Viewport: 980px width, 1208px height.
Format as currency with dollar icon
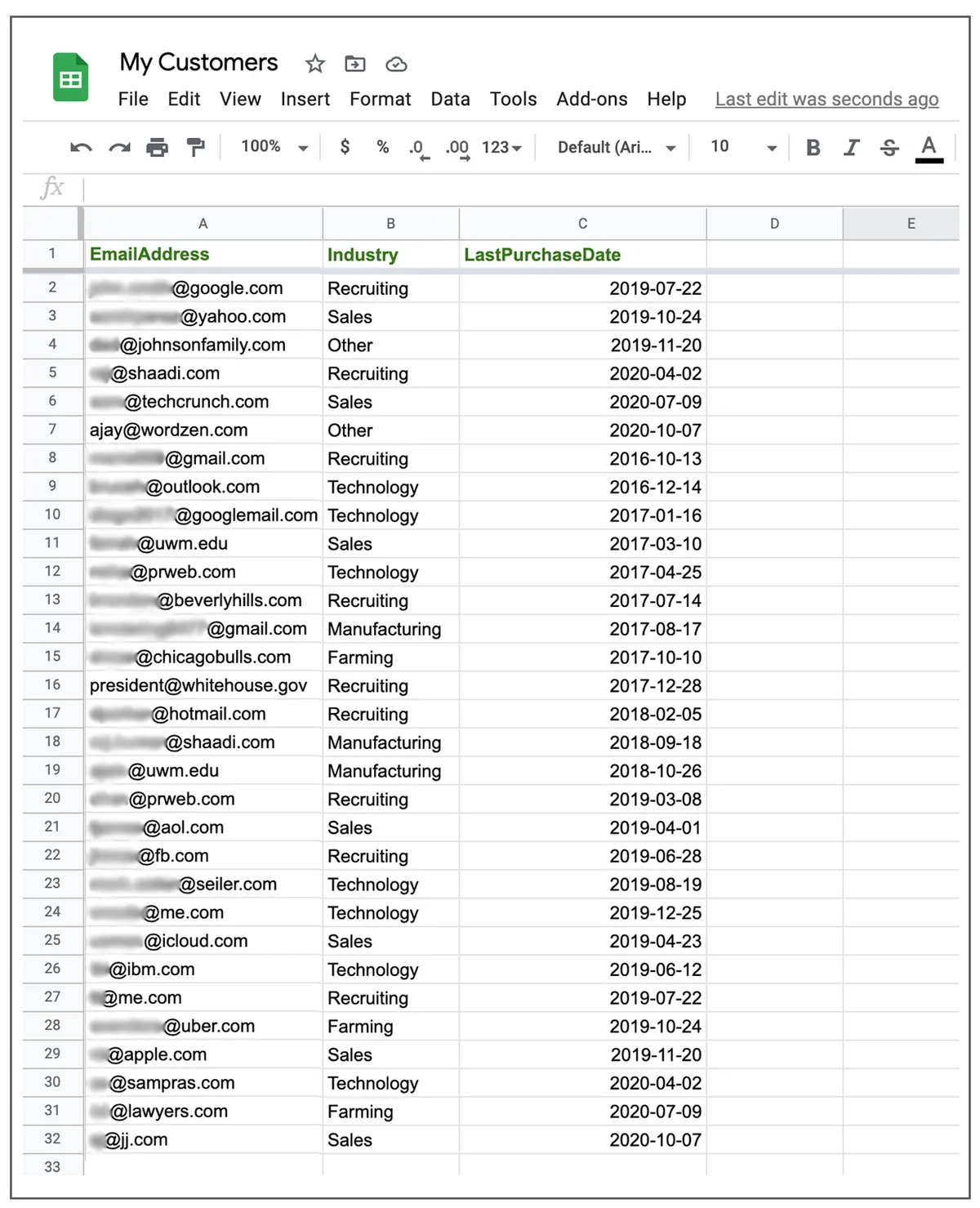point(345,147)
